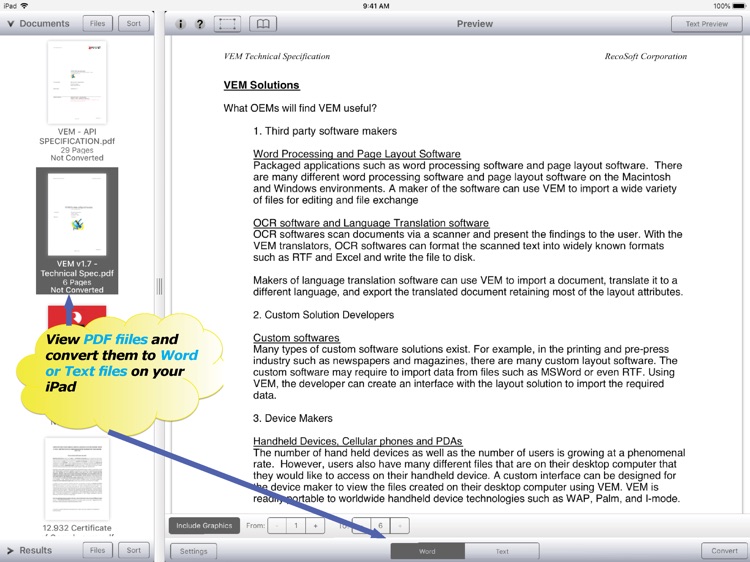Image resolution: width=750 pixels, height=562 pixels.
Task: Open the info icon in the toolbar
Action: (x=180, y=24)
